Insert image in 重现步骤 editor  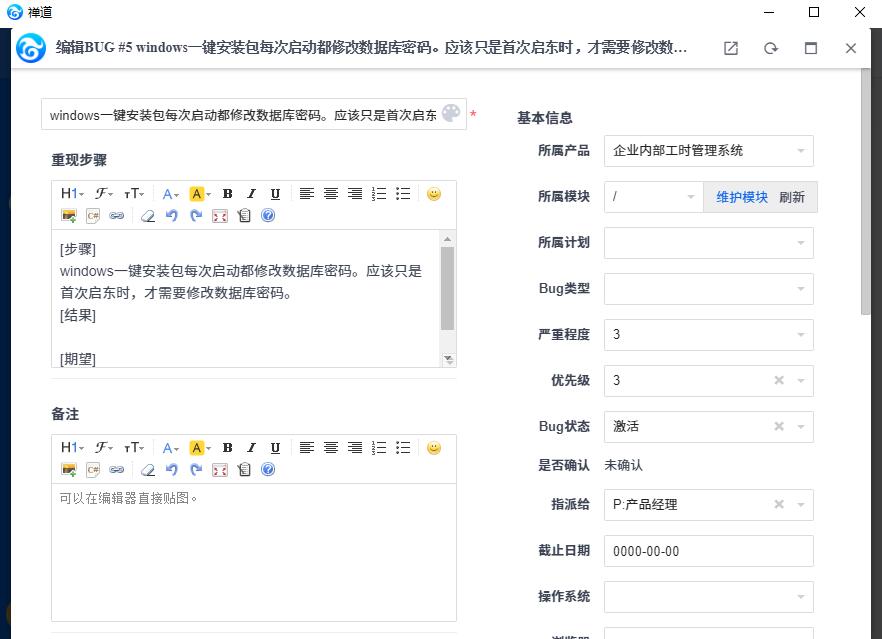click(69, 216)
